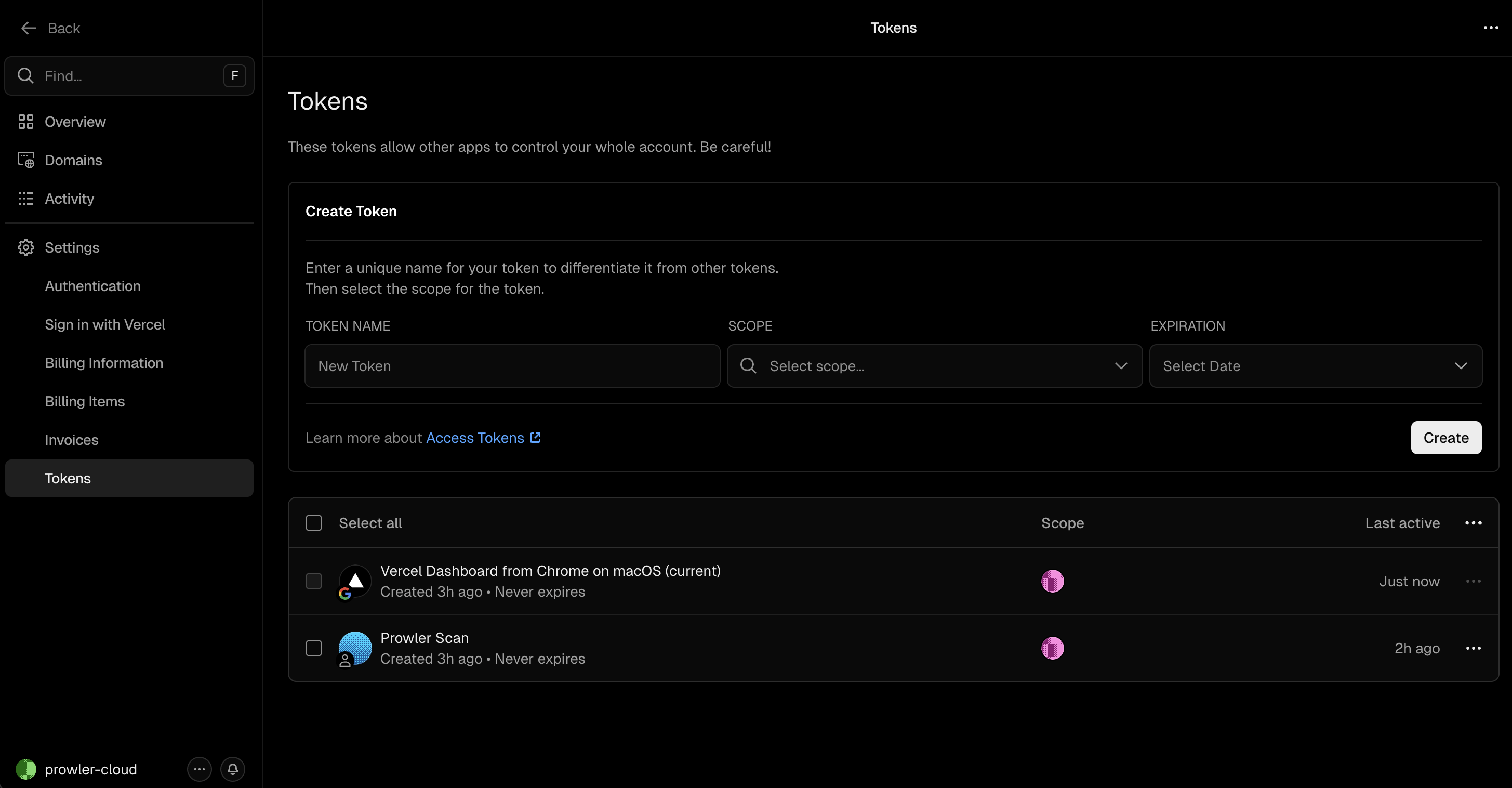Click the scope search magnifier icon
Viewport: 1512px width, 788px height.
(x=748, y=365)
